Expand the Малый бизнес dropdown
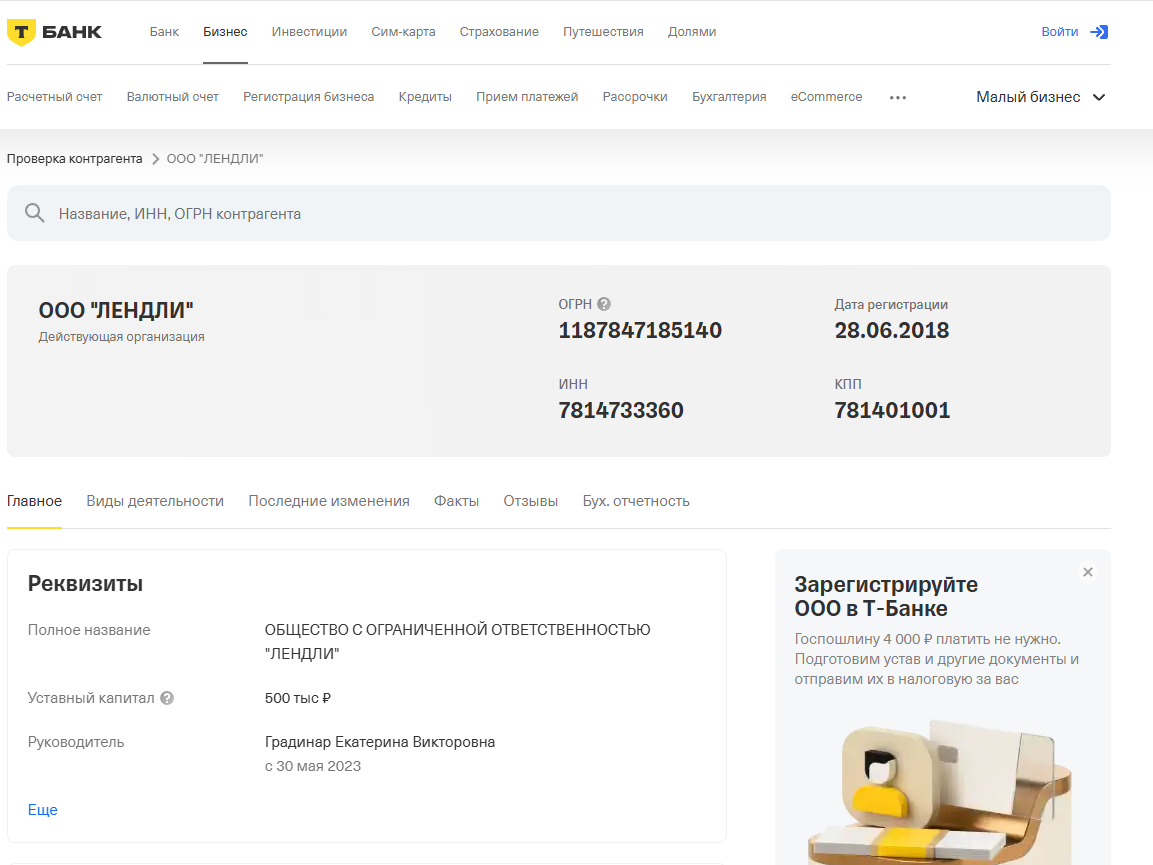The image size is (1153, 865). click(1040, 97)
